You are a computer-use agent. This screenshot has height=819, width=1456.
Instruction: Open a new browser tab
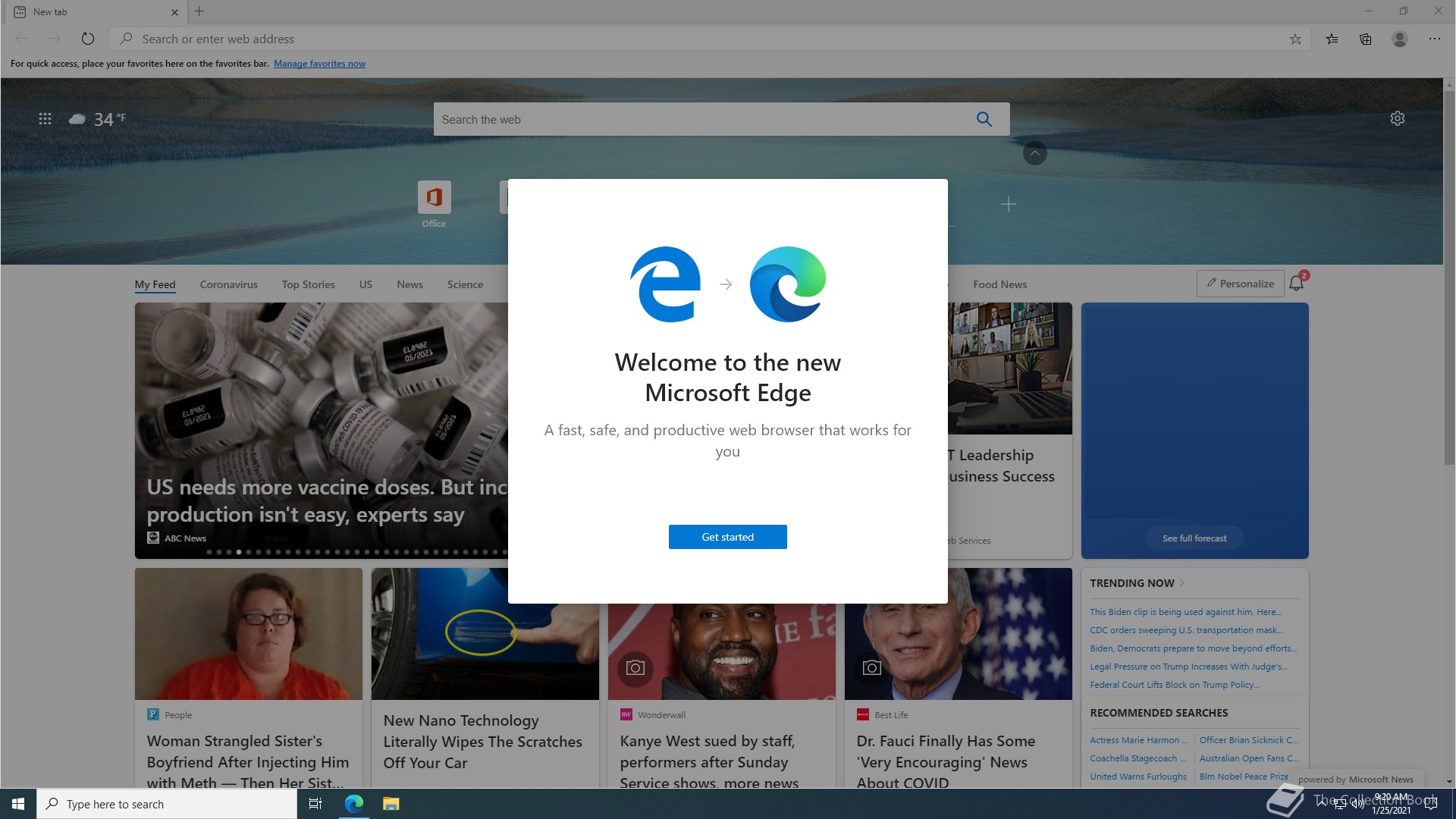coord(199,11)
